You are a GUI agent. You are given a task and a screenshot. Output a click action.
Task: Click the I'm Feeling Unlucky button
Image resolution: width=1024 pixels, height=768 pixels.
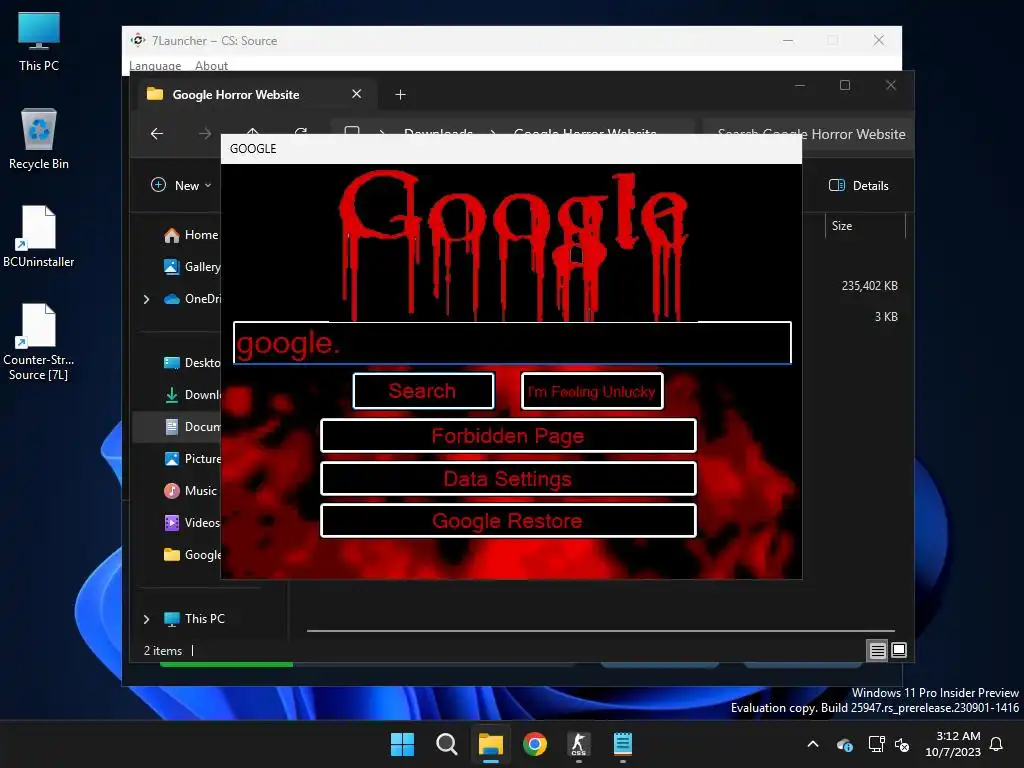[x=592, y=391]
